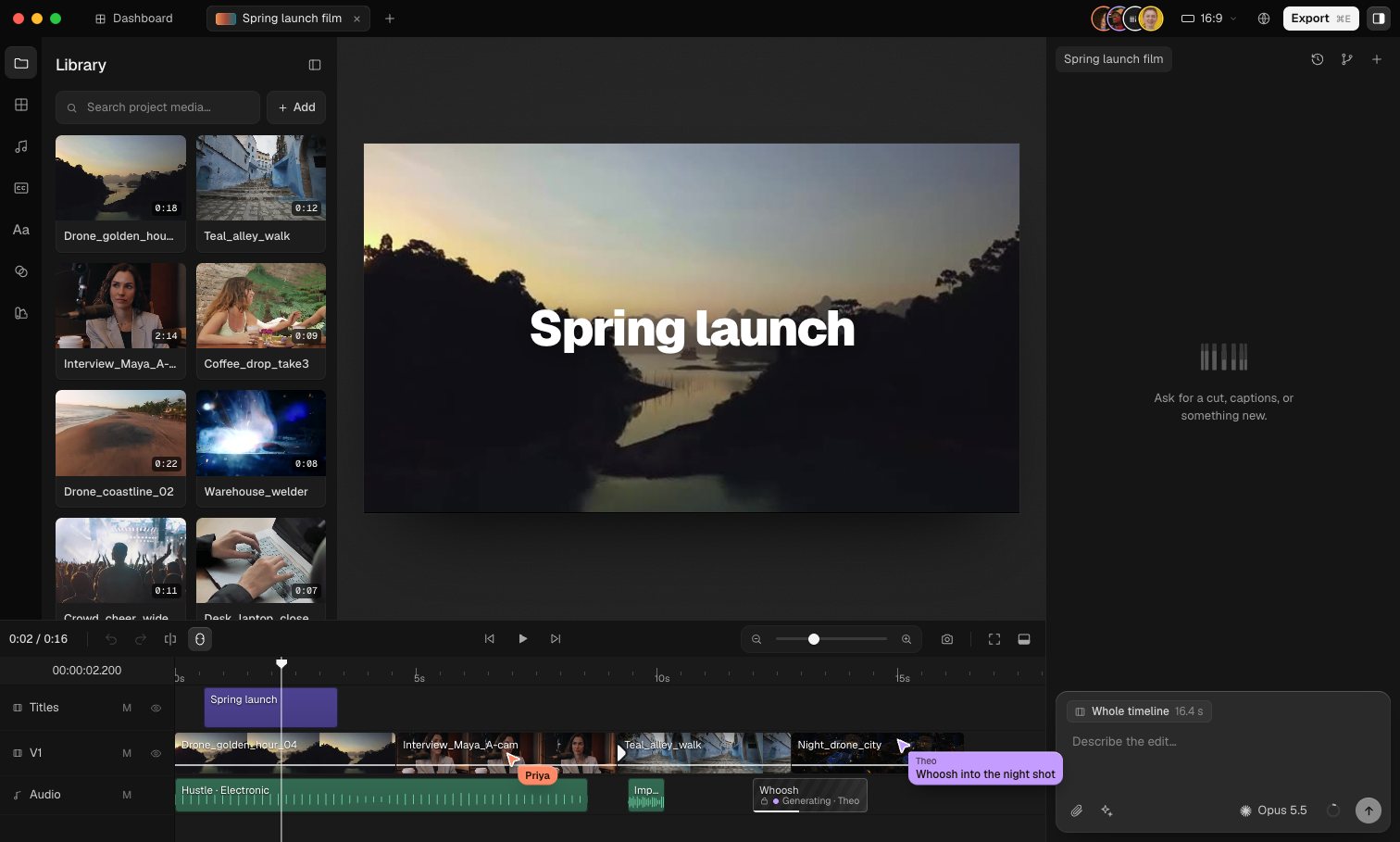Click the timeline zoom-in magnifier
The width and height of the screenshot is (1400, 842).
(x=906, y=639)
